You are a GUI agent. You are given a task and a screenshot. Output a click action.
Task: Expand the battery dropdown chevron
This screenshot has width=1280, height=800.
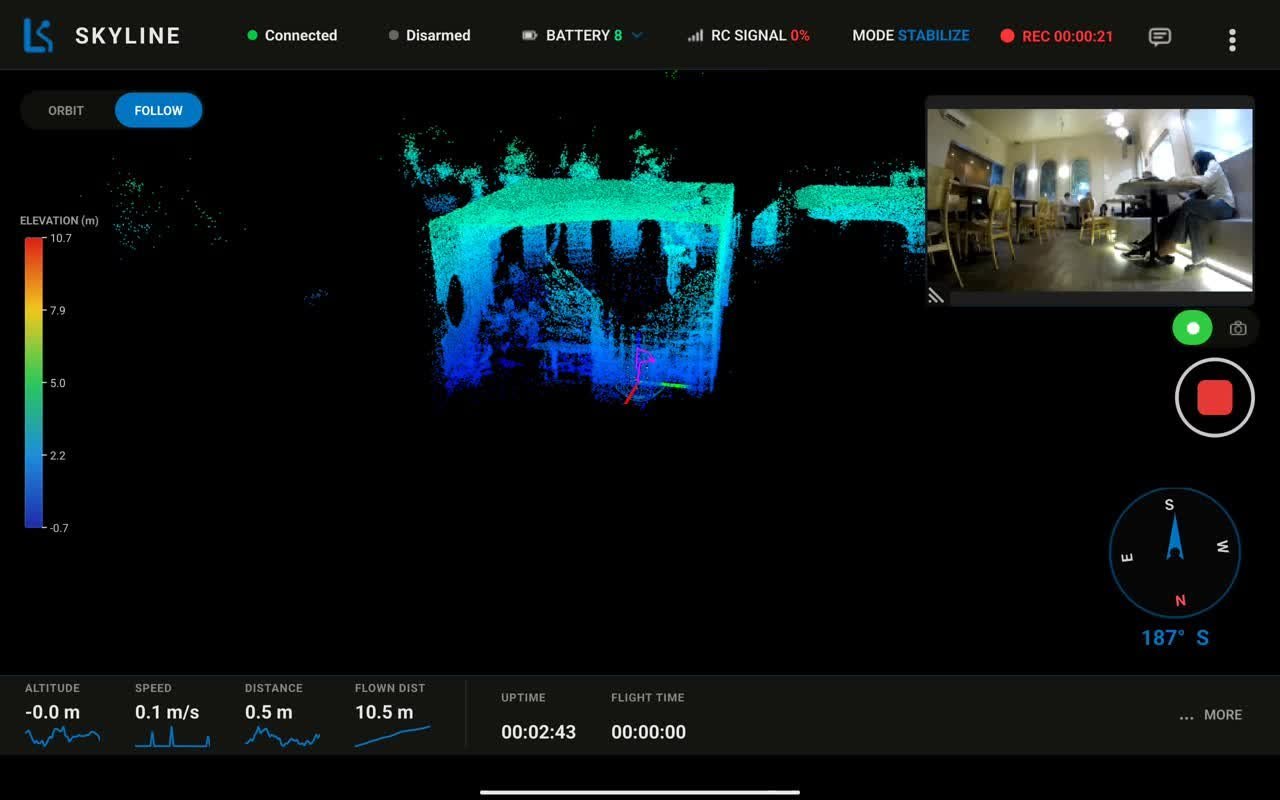637,35
